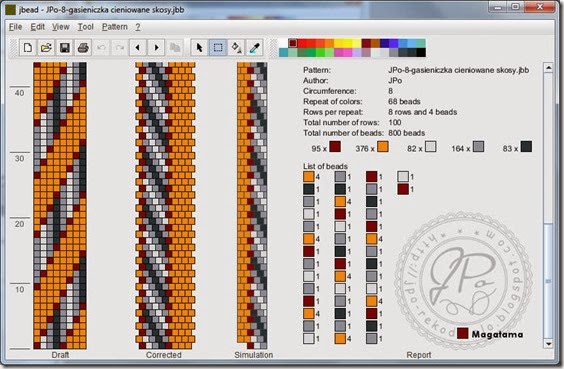
Task: Choose the teal color starting the bottom palette row
Action: [284, 53]
